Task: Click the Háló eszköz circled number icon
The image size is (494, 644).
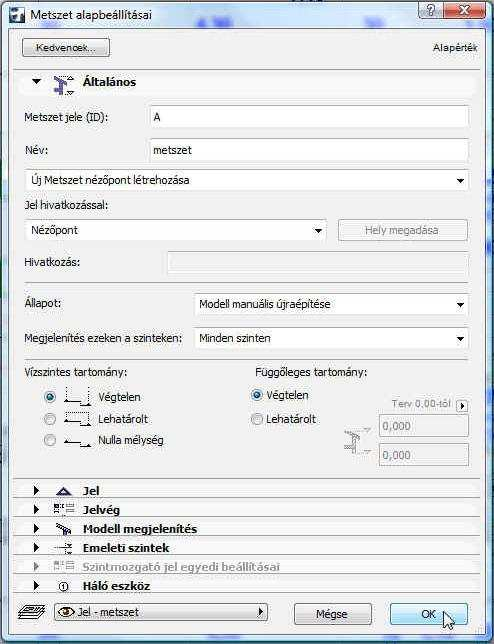Action: click(63, 586)
